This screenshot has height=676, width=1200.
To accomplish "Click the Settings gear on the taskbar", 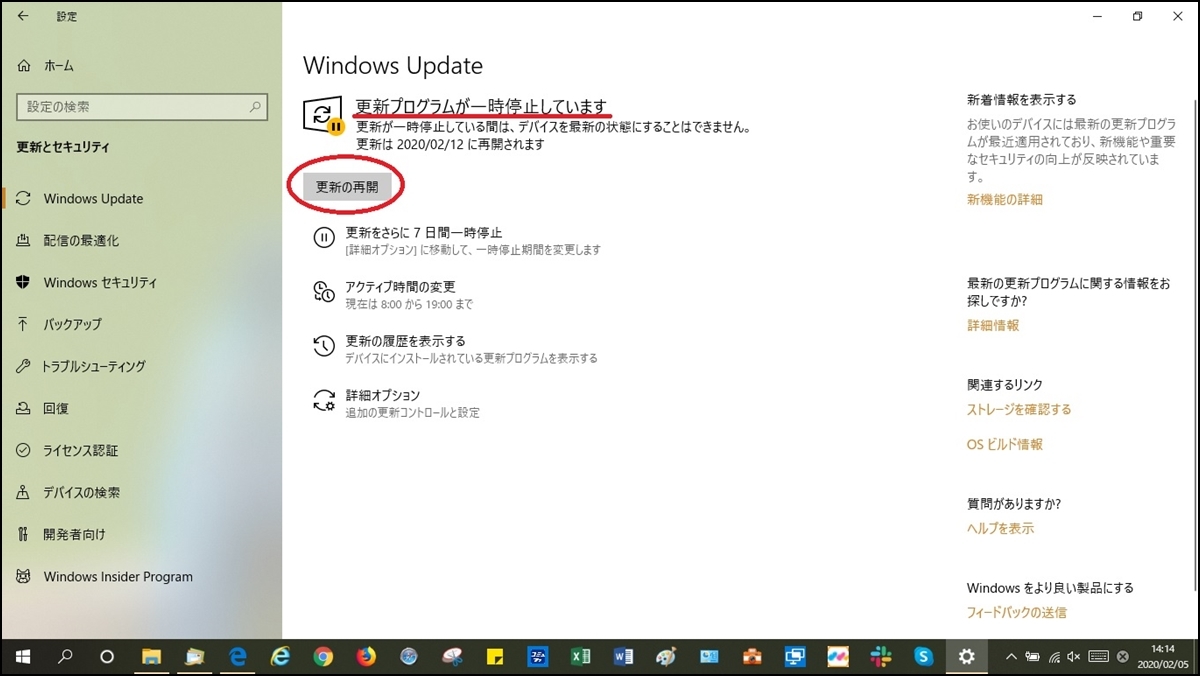I will [966, 657].
